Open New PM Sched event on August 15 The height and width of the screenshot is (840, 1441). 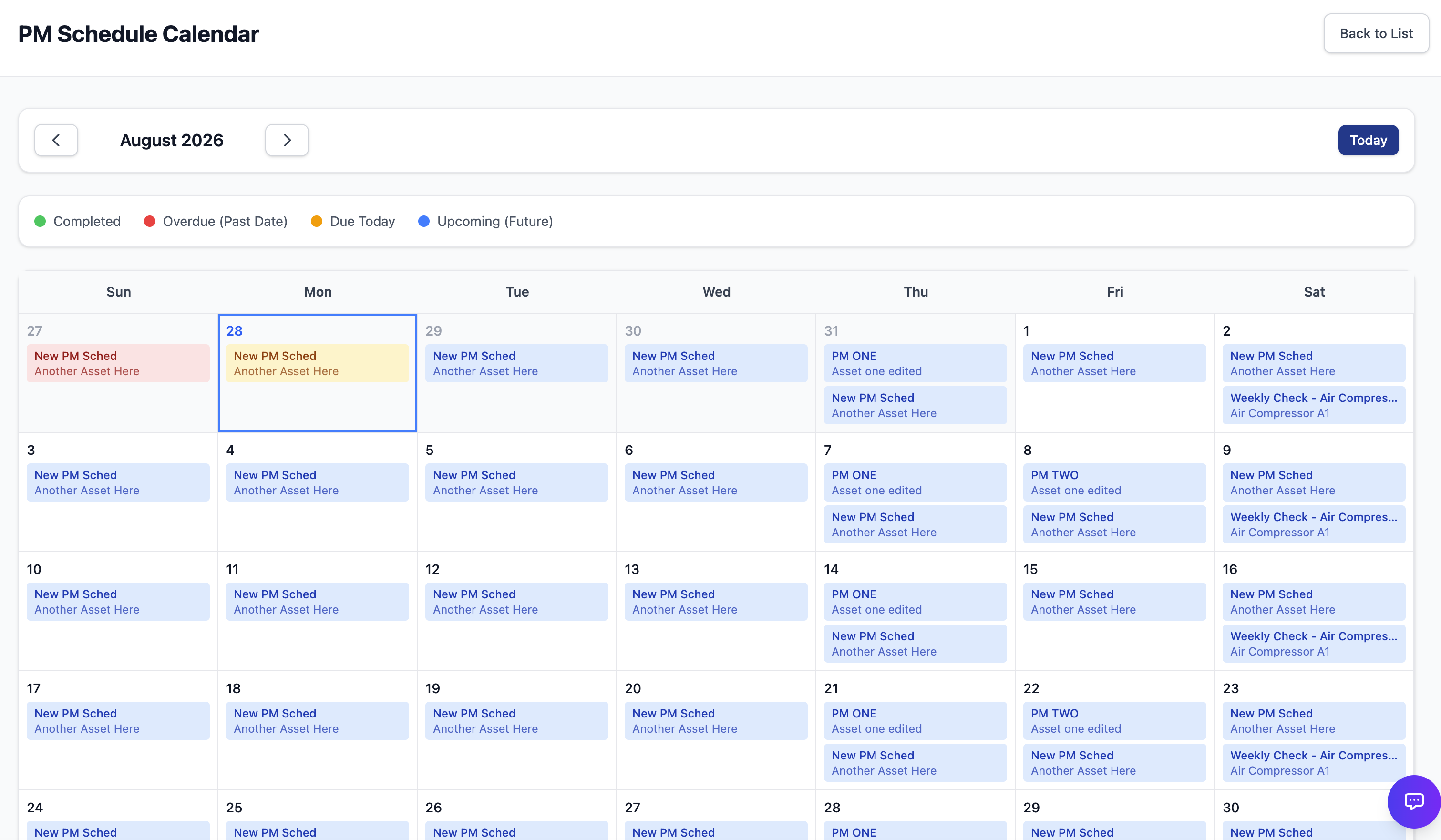[1114, 602]
